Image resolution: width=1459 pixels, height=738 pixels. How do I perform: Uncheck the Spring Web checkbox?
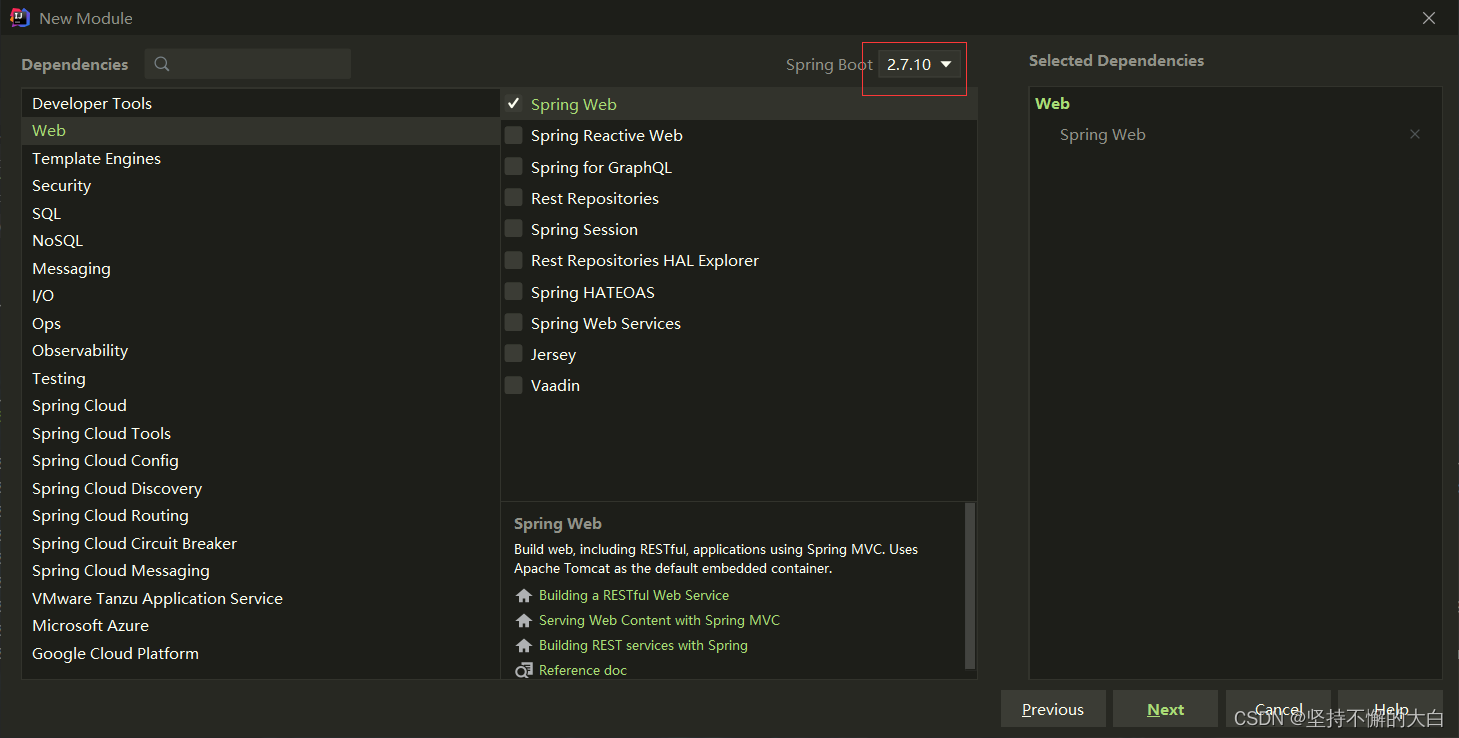pos(514,104)
